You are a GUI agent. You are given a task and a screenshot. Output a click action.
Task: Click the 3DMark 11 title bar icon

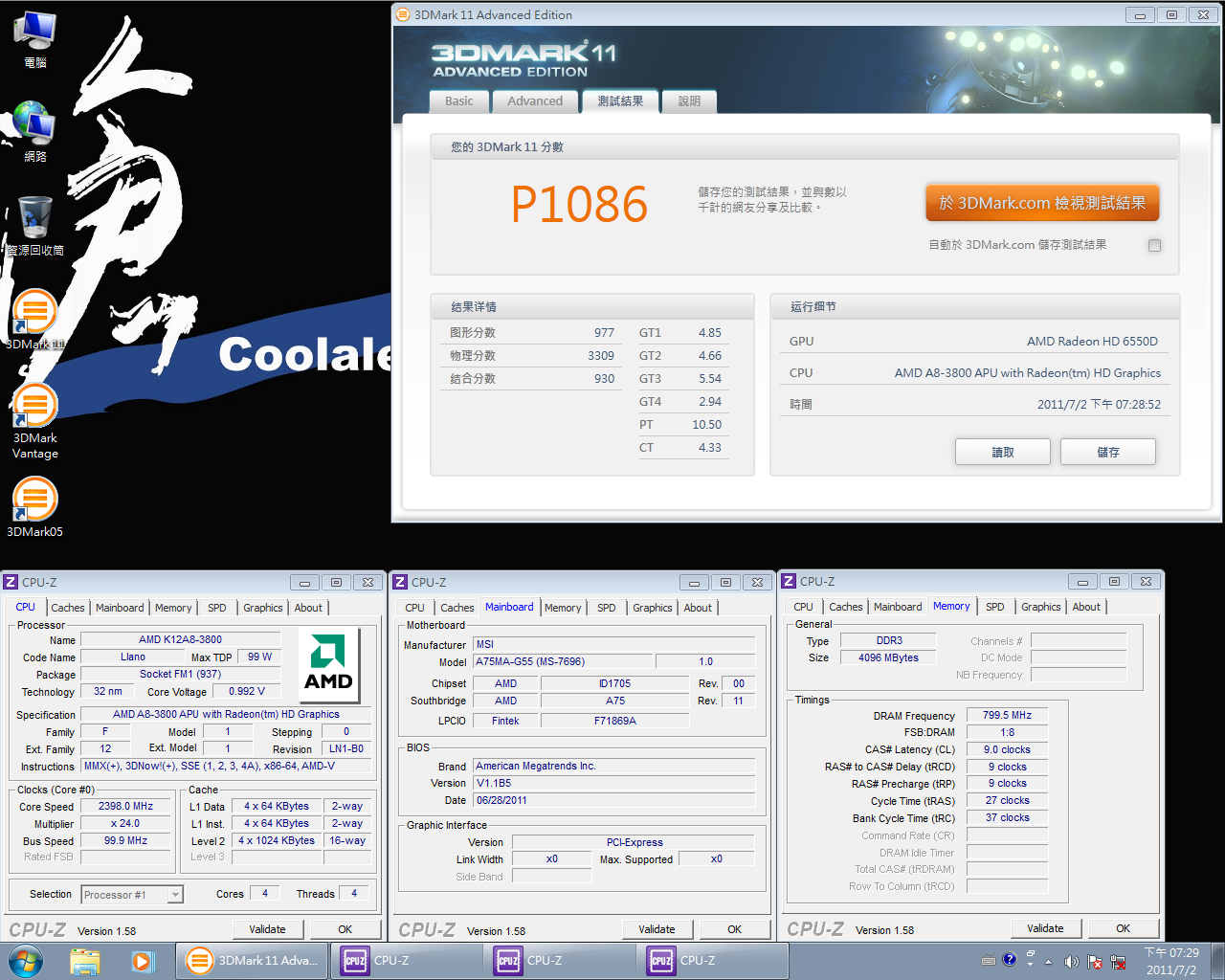tap(403, 14)
